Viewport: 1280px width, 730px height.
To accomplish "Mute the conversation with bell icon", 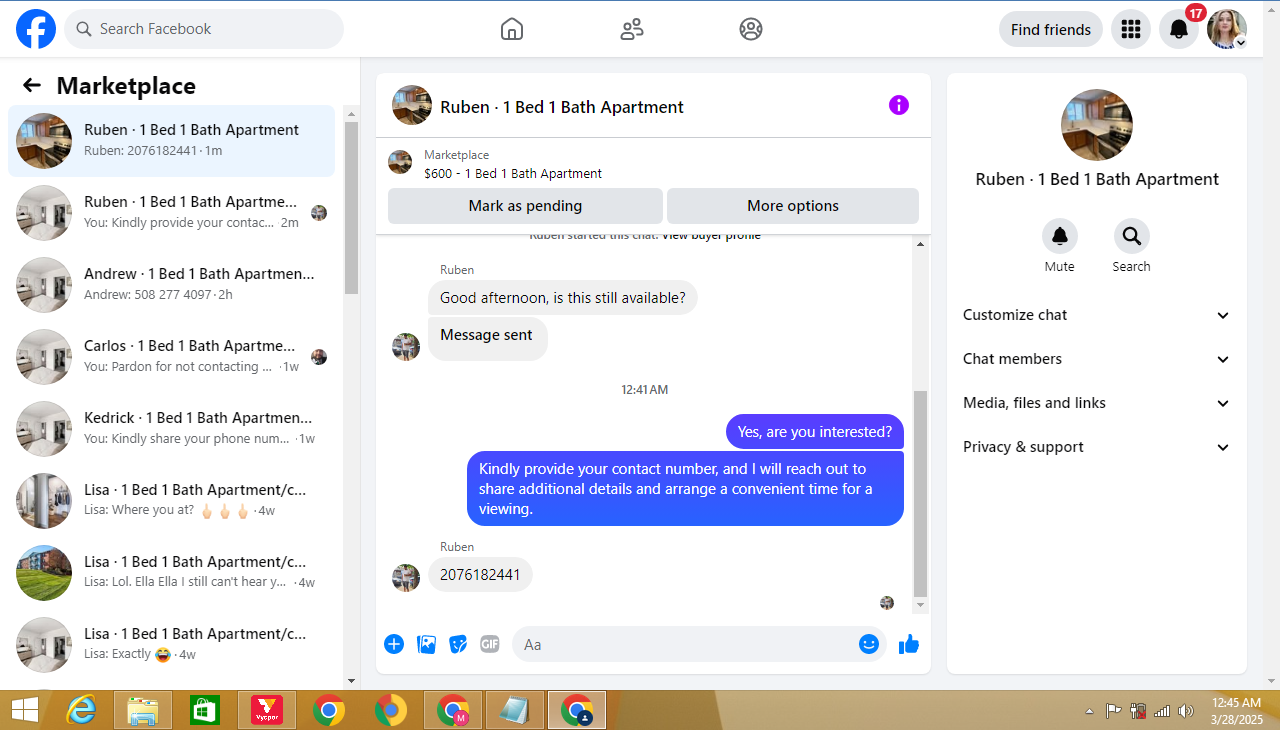I will pyautogui.click(x=1060, y=236).
